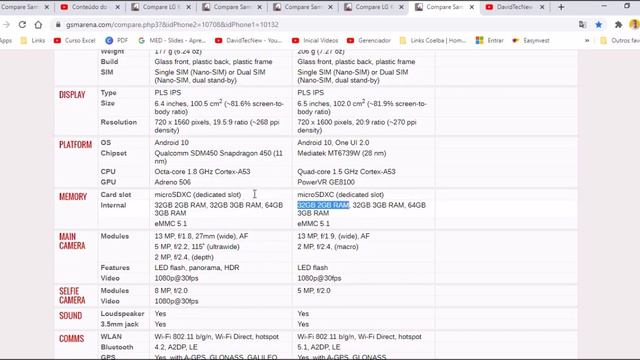Open a new browser tab
640x360 pixels.
click(561, 7)
